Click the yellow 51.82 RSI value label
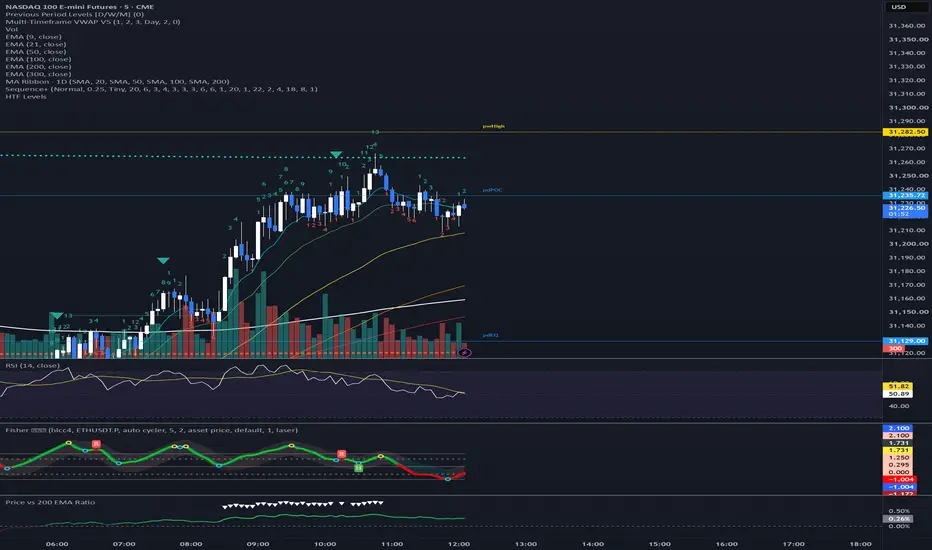This screenshot has width=932, height=550. coord(898,386)
